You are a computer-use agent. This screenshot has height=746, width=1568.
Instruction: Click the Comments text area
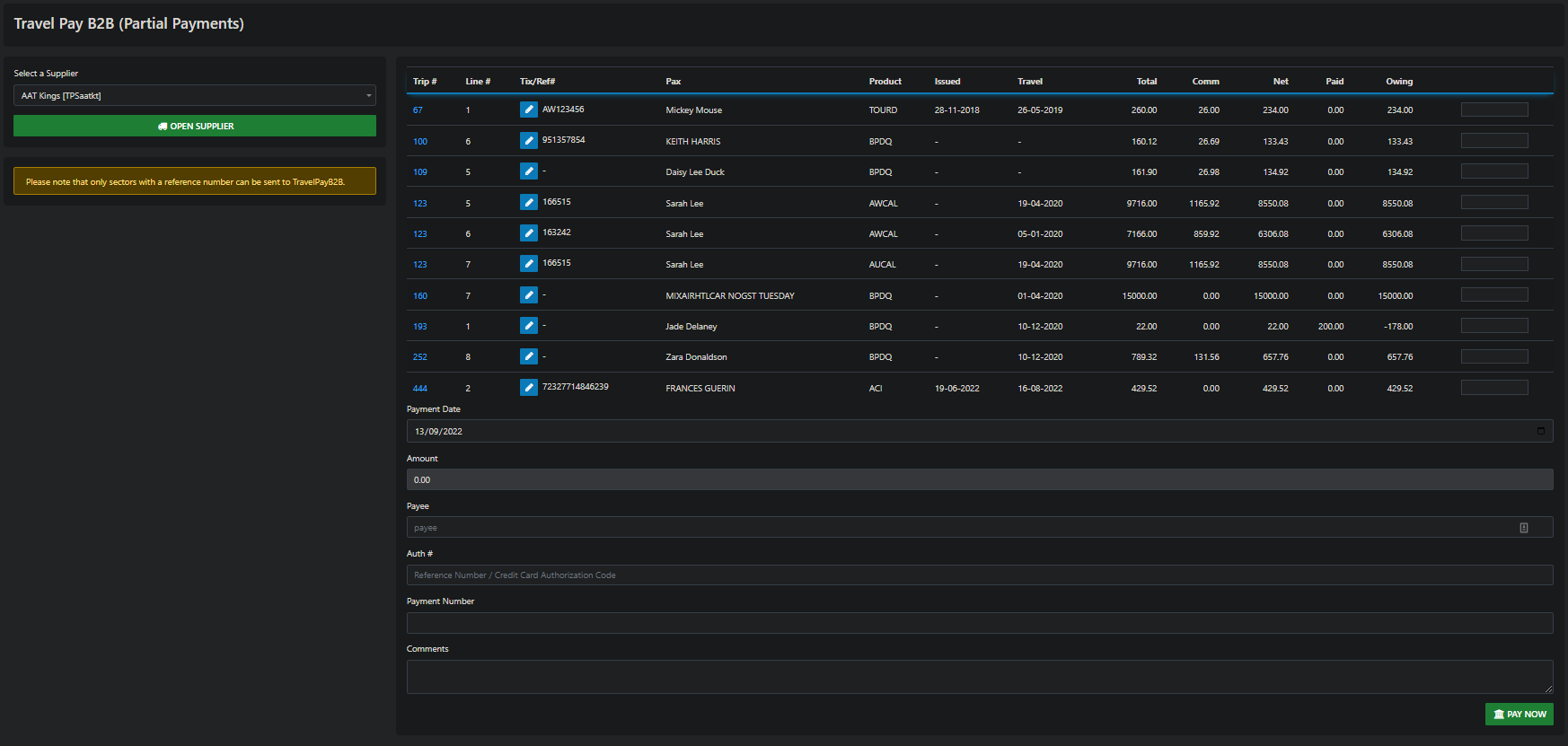979,677
